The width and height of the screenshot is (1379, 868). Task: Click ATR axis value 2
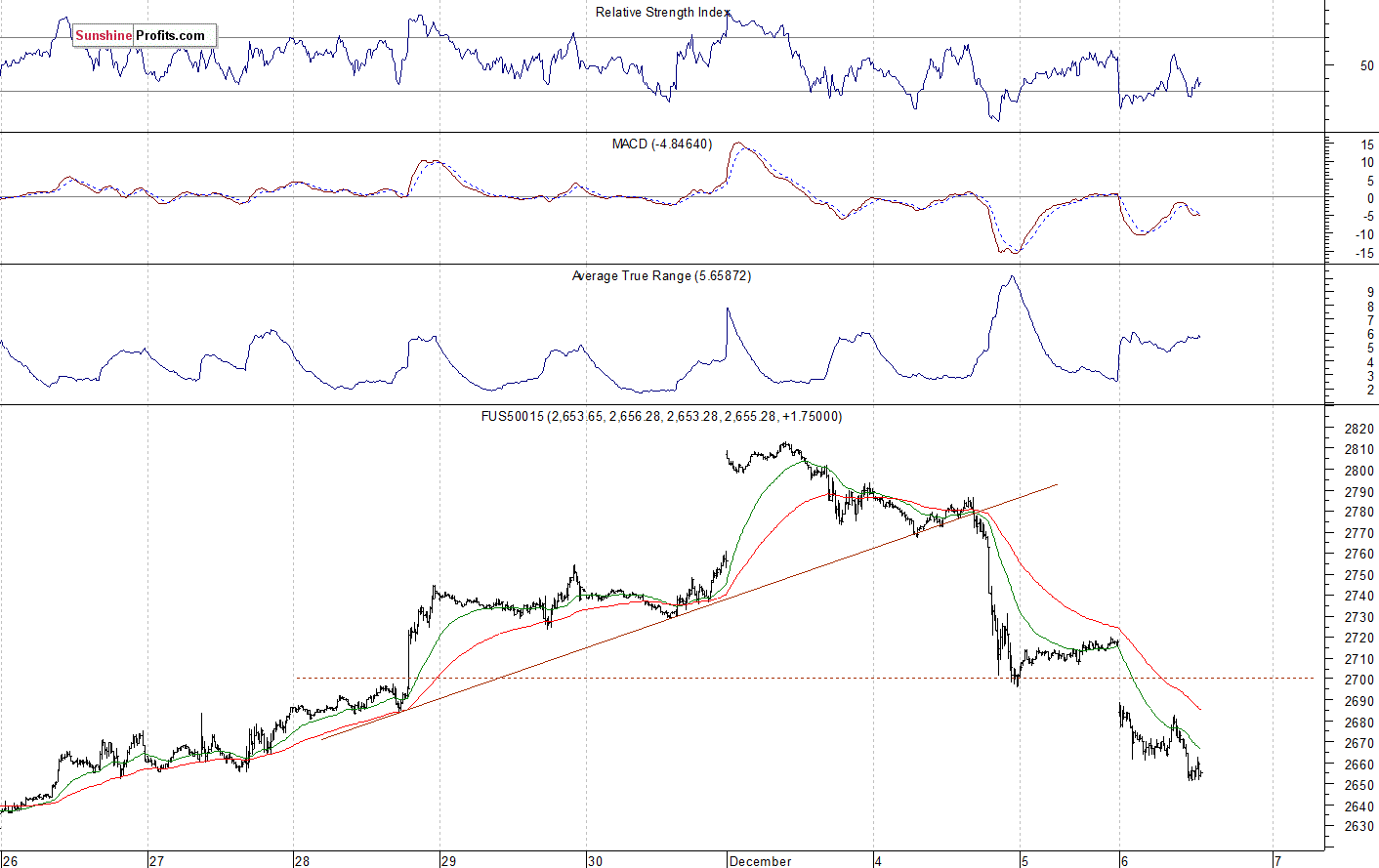(1370, 390)
